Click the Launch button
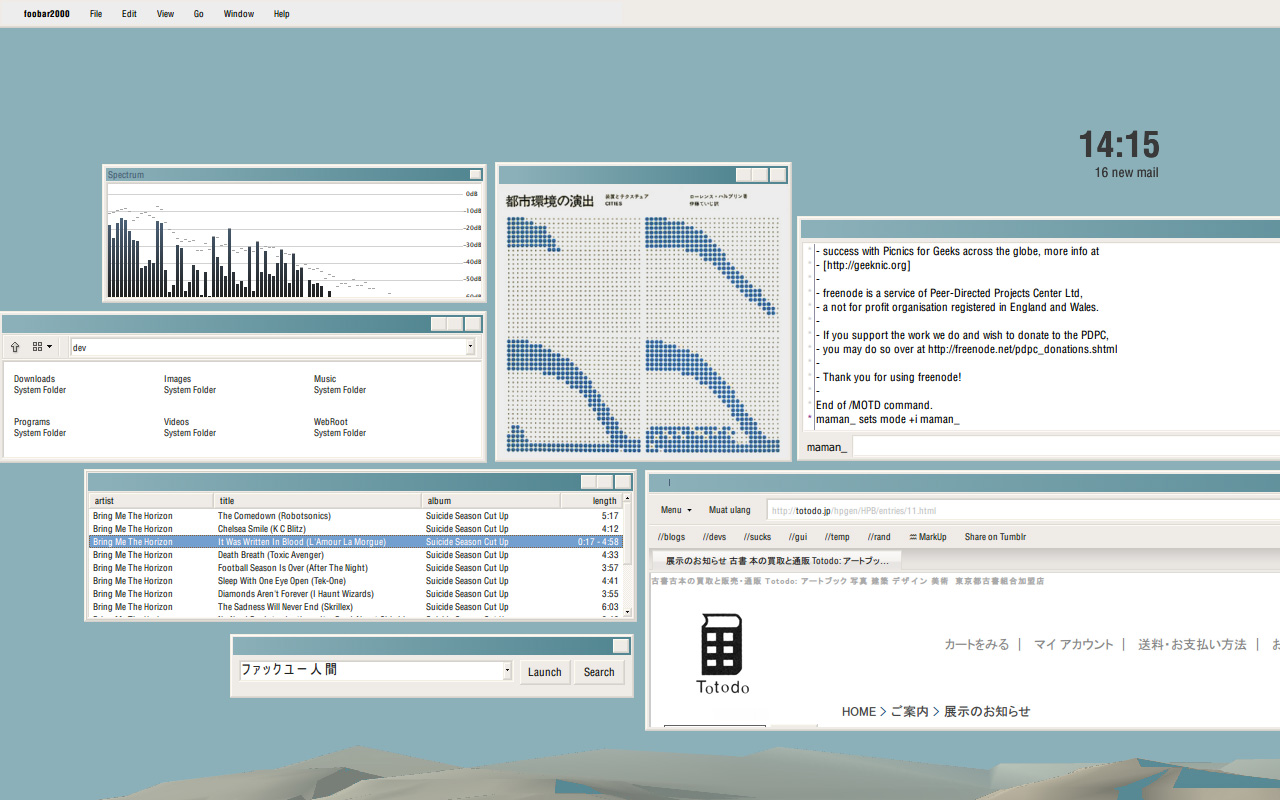This screenshot has width=1280, height=800. 545,672
